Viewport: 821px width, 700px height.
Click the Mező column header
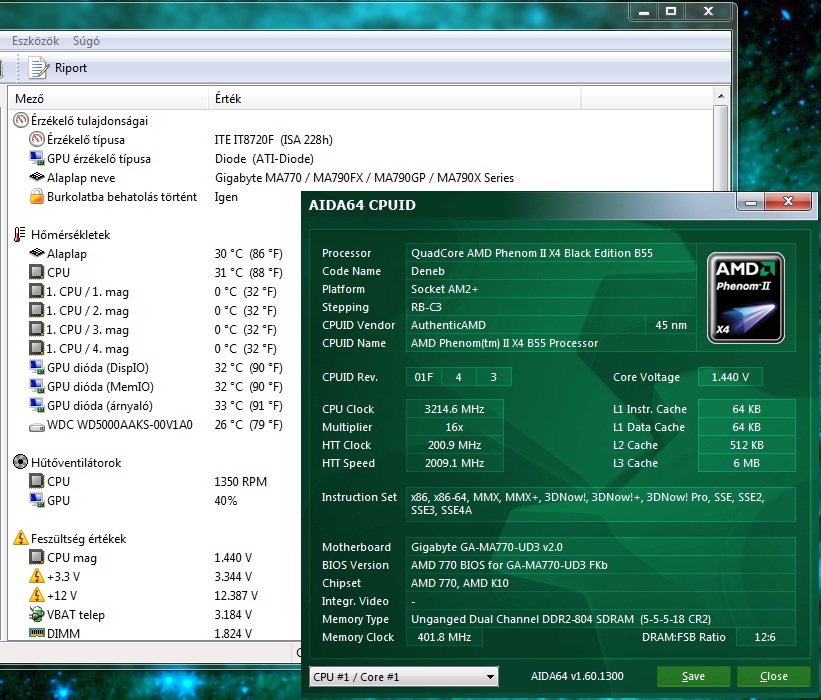[x=109, y=98]
